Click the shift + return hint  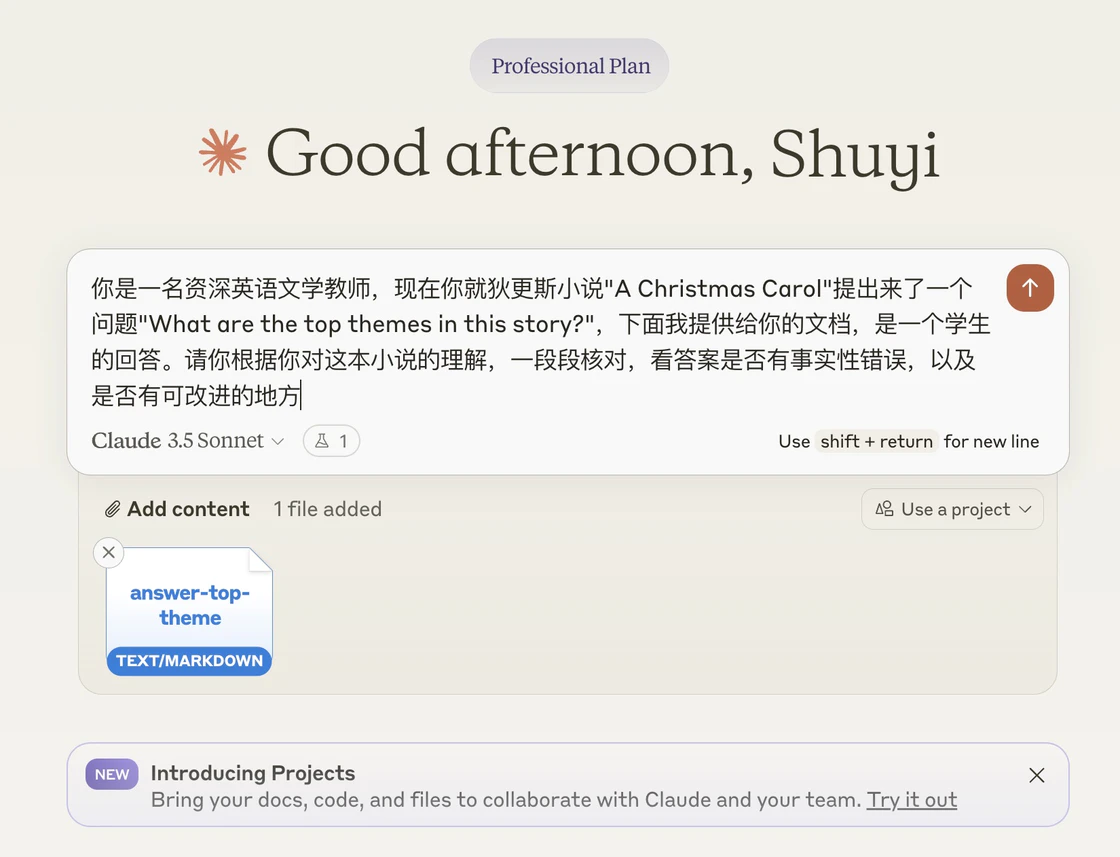tap(876, 441)
